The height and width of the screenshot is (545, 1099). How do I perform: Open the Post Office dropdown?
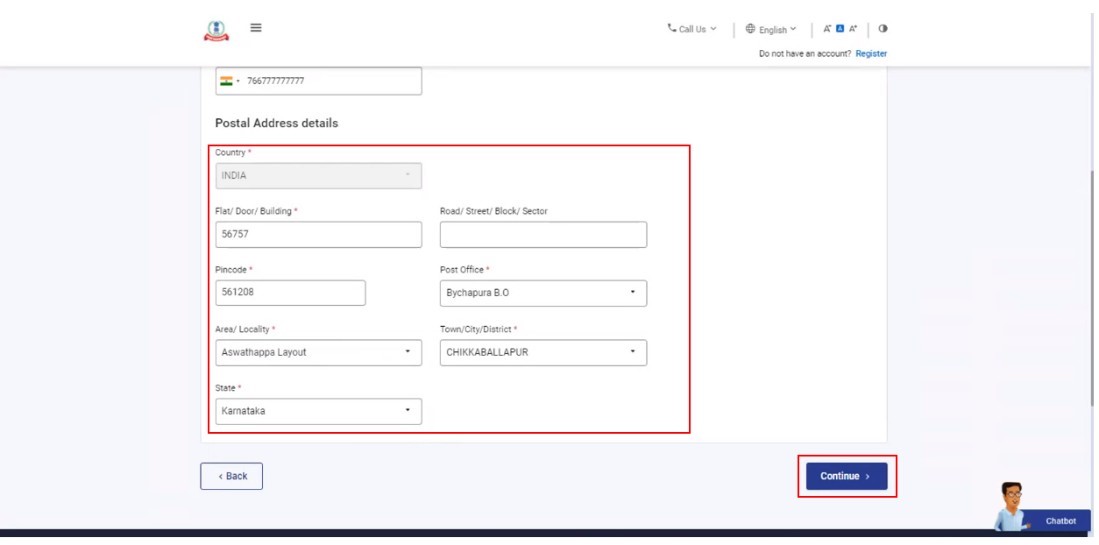[x=543, y=293]
